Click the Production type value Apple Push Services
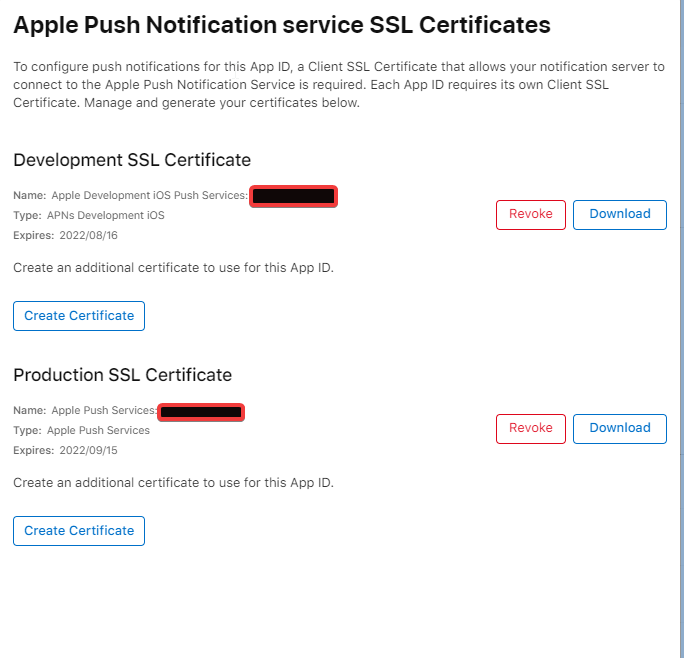Viewport: 684px width, 658px height. 98,430
